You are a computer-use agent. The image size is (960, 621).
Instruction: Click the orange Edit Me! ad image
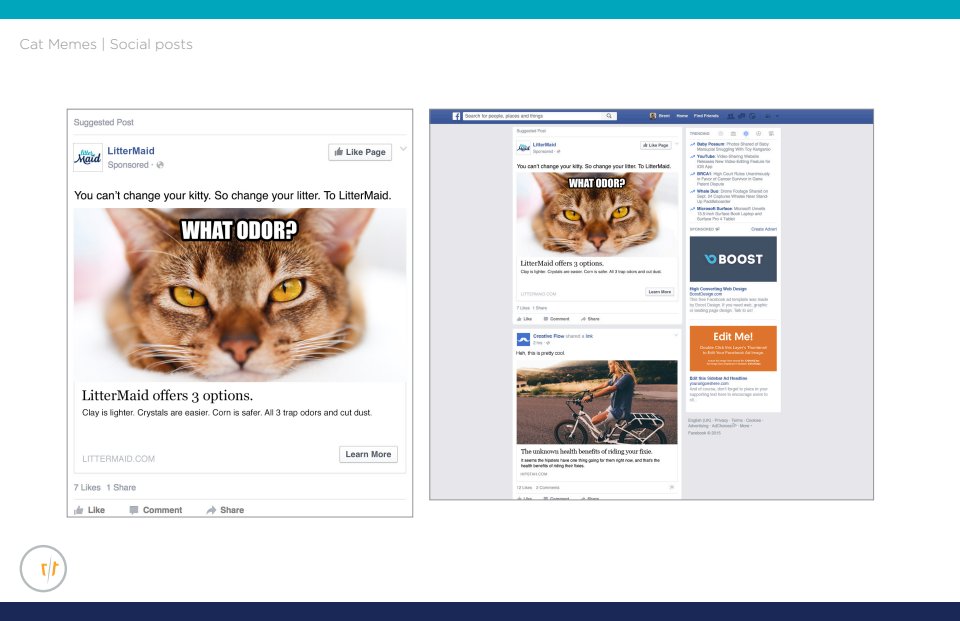733,348
